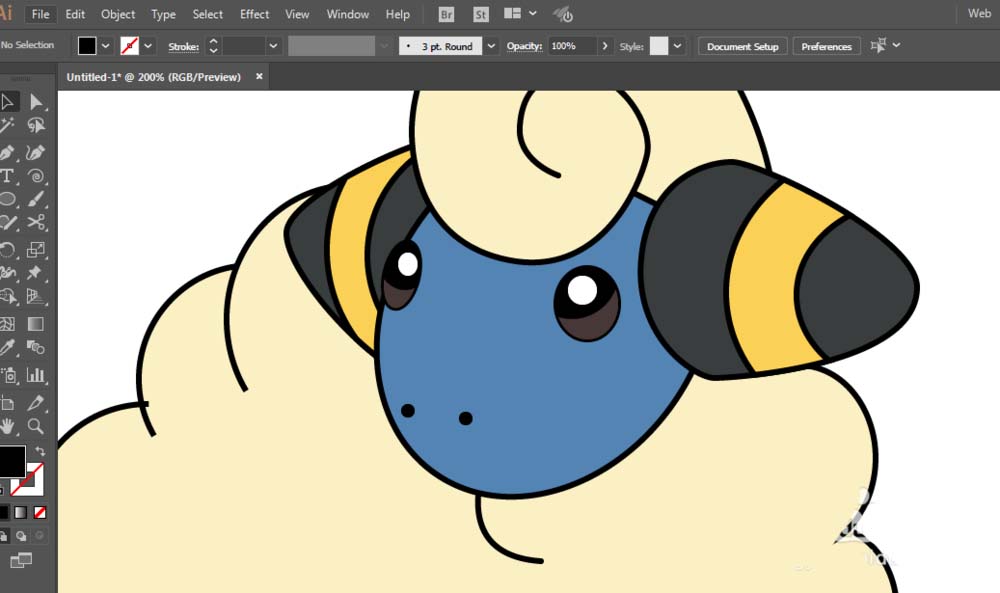
Task: Activate the Blend tool
Action: (x=36, y=348)
